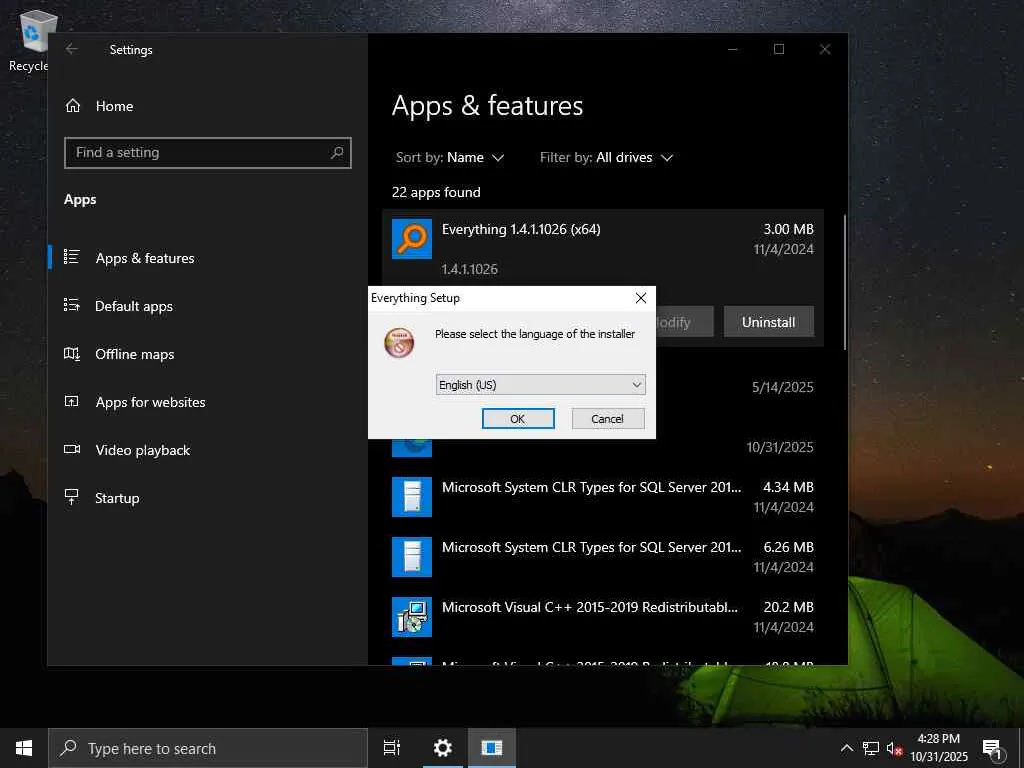
Task: Go to Home in Settings
Action: point(114,106)
